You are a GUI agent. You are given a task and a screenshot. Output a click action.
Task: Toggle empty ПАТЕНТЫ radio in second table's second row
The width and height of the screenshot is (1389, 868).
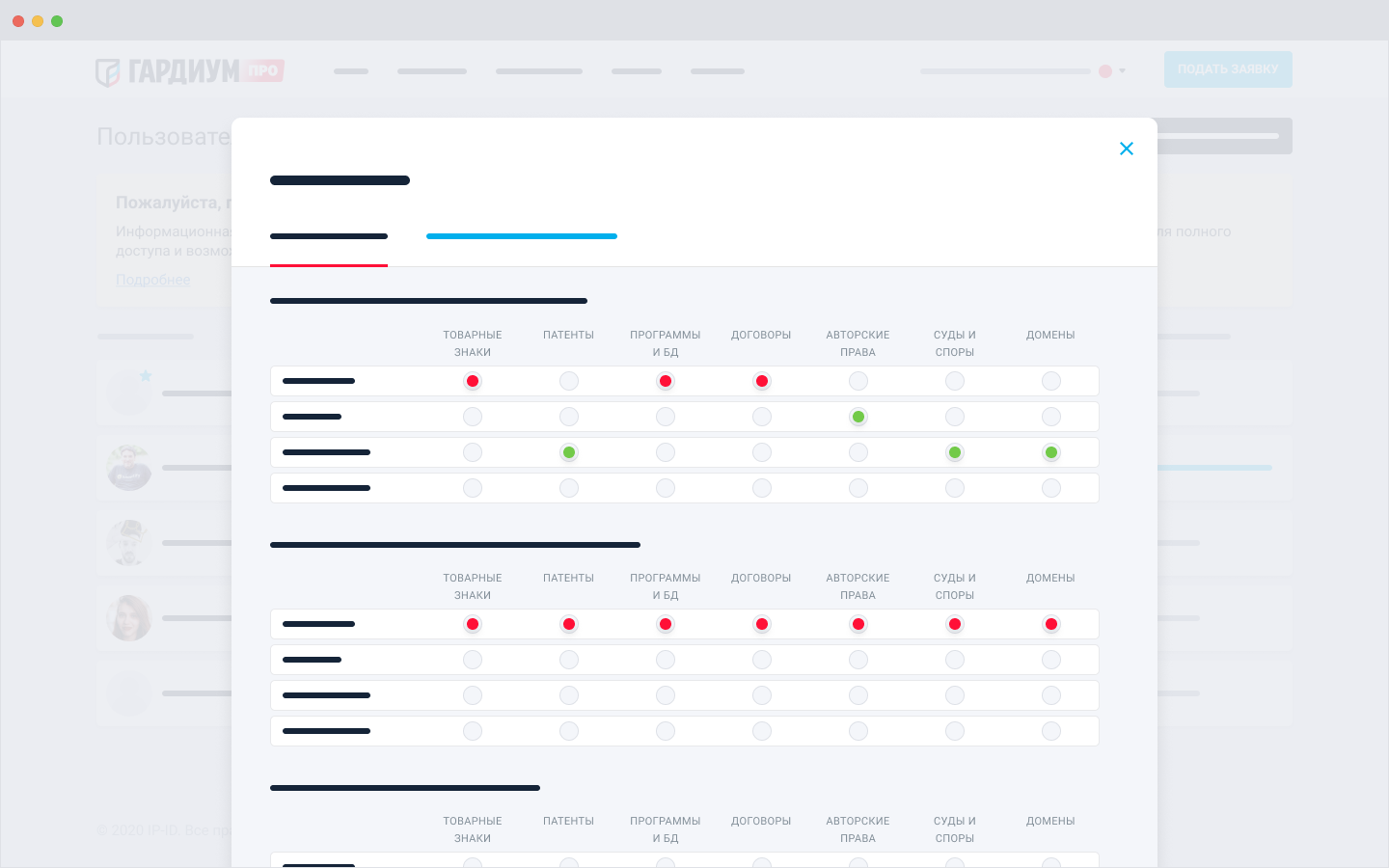pyautogui.click(x=569, y=660)
